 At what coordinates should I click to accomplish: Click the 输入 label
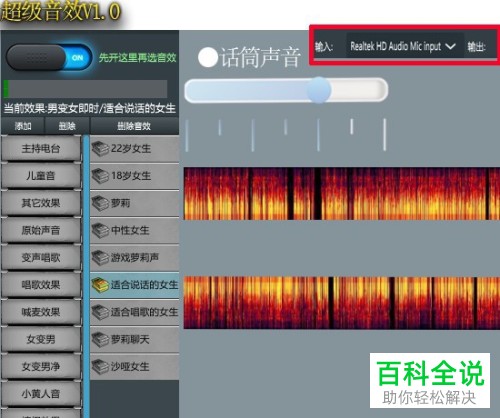(324, 47)
